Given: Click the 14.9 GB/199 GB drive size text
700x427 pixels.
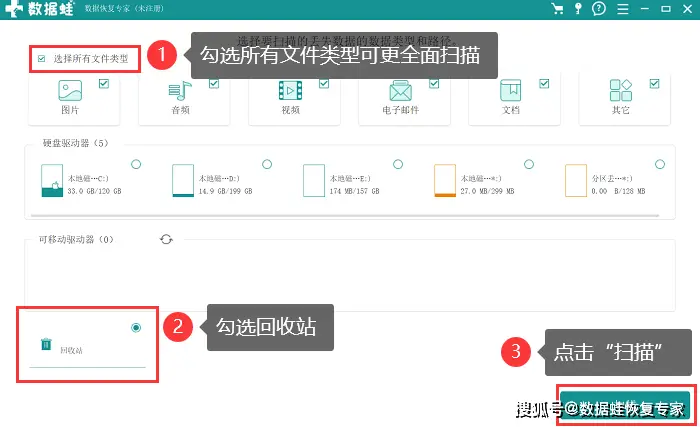Looking at the screenshot, I should tap(225, 191).
